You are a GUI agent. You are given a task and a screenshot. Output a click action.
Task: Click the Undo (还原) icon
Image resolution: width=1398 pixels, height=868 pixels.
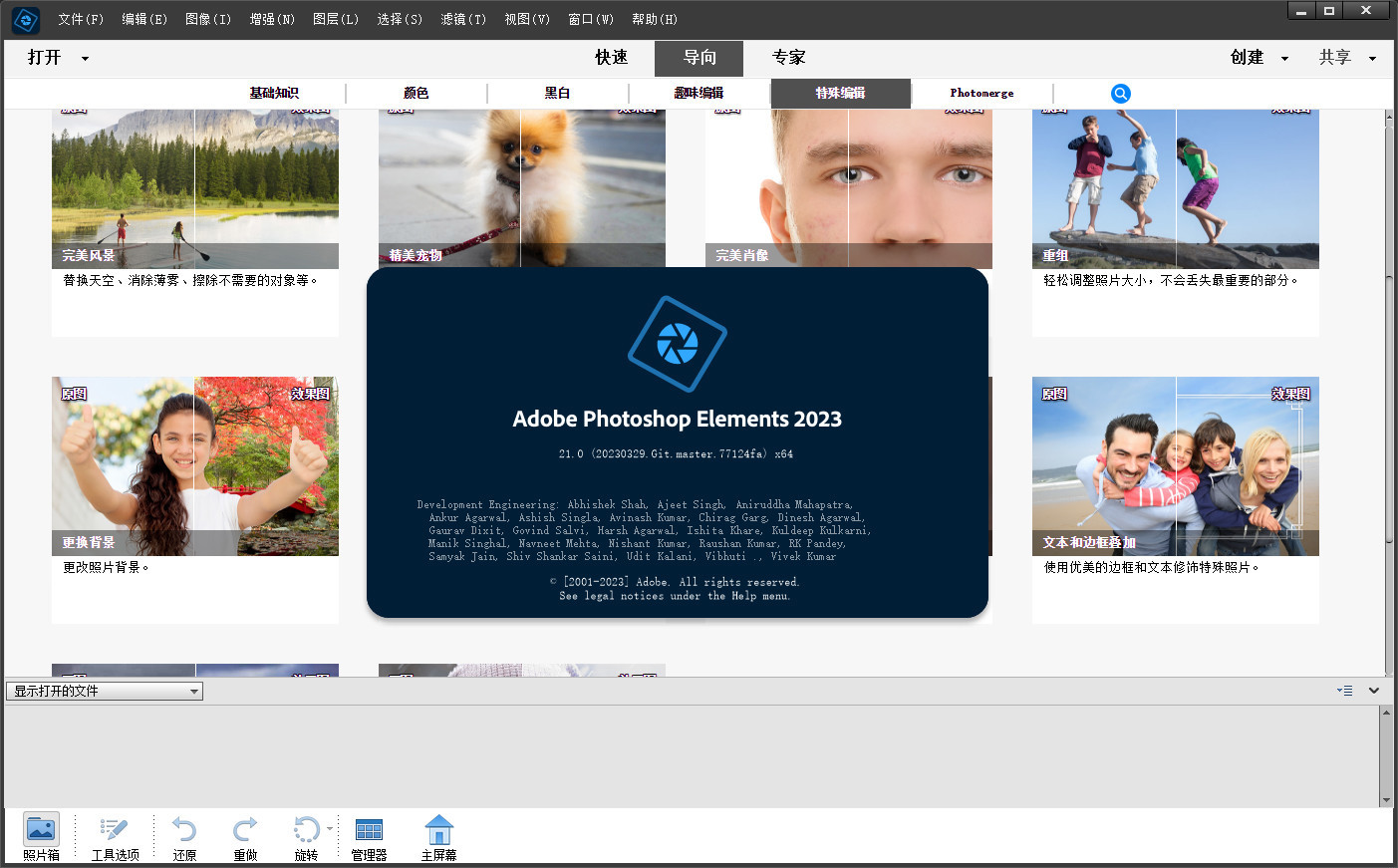coord(184,837)
